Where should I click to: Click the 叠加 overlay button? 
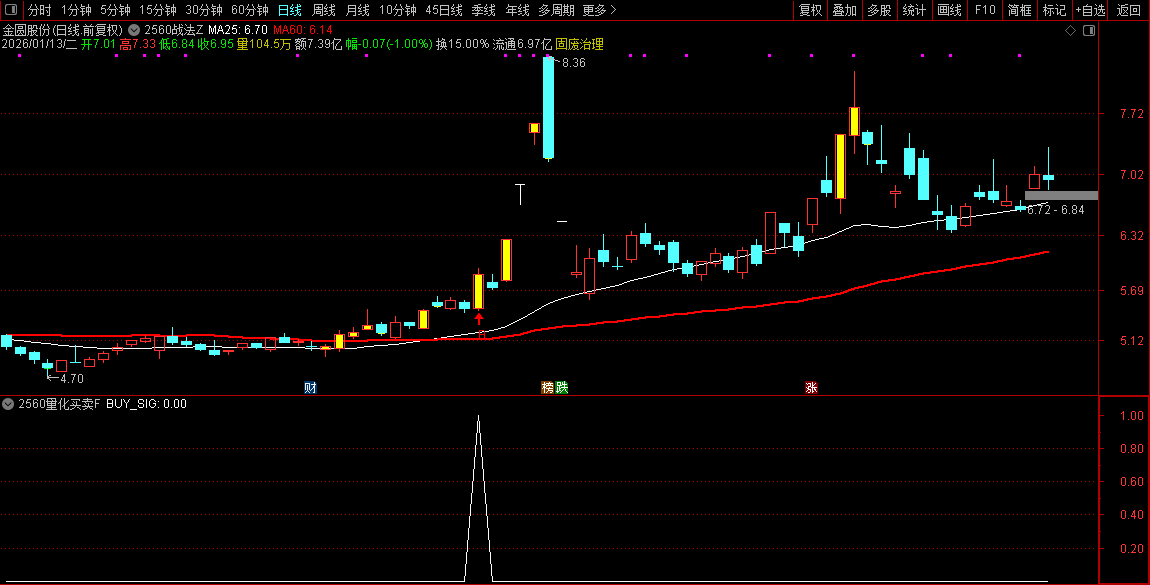845,10
